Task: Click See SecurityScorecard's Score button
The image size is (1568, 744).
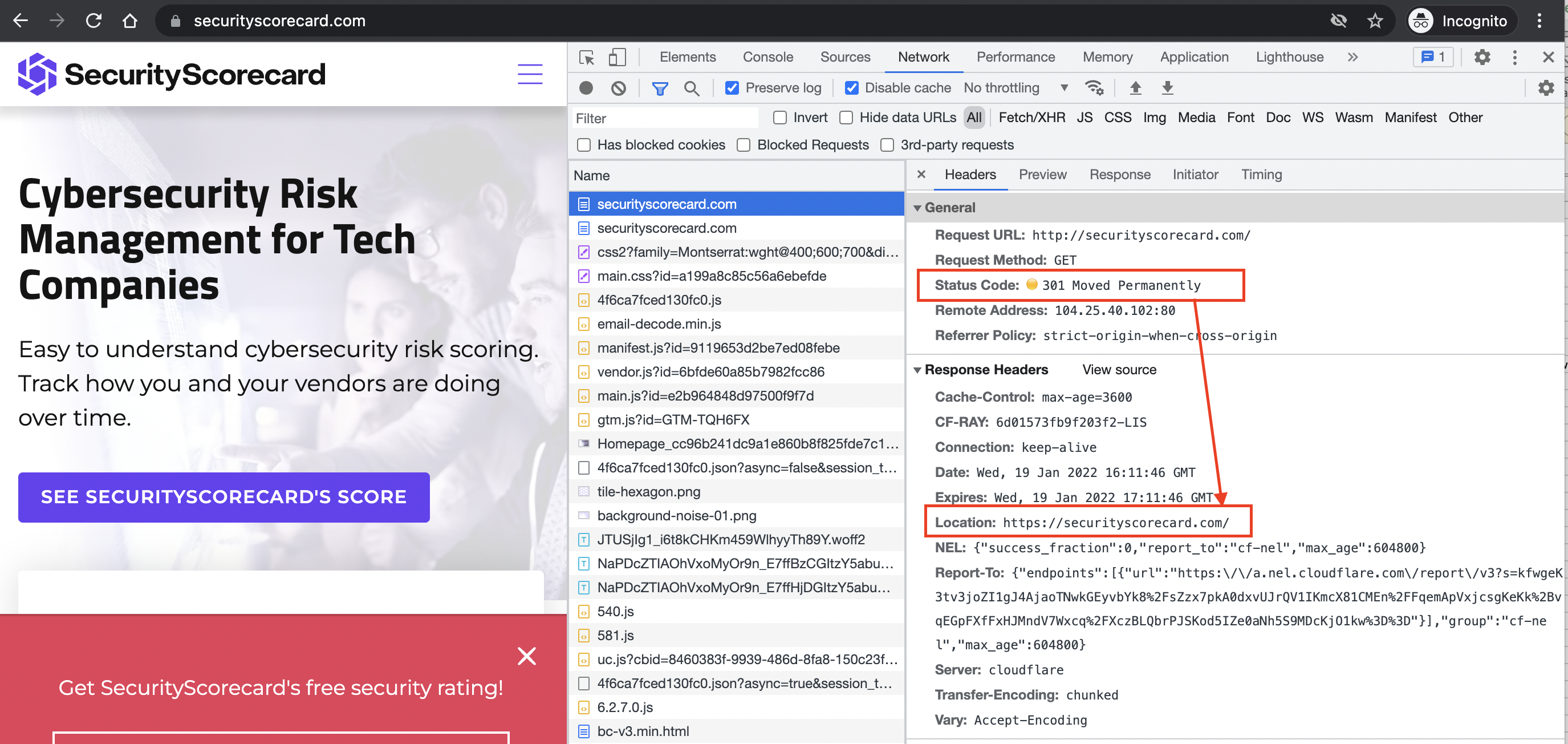Action: (x=224, y=496)
